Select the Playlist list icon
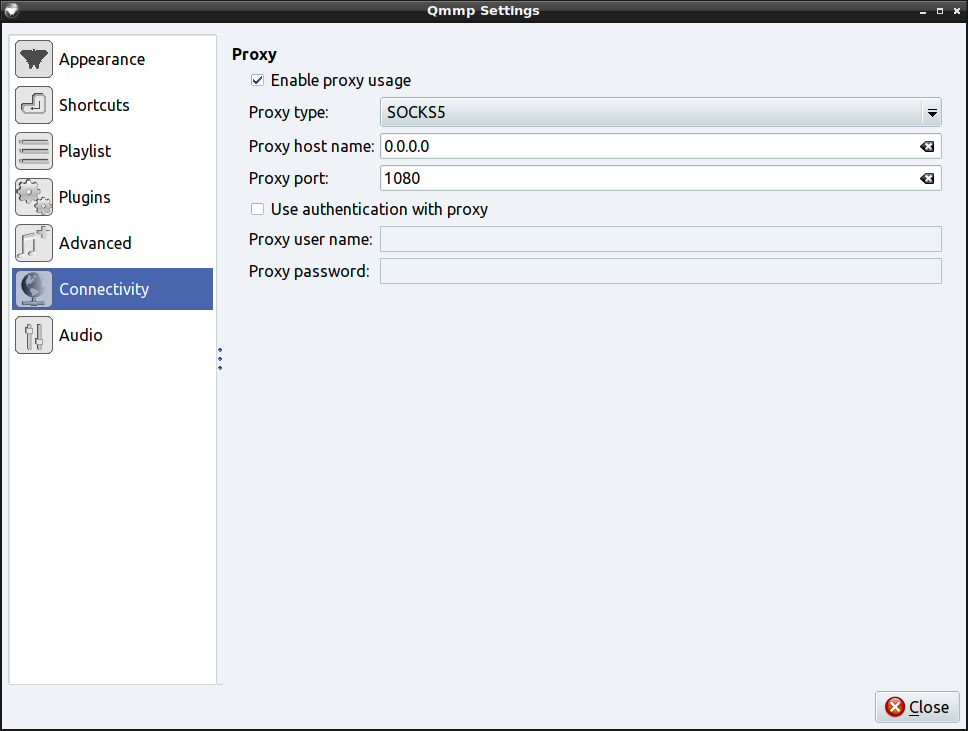The width and height of the screenshot is (968, 731). click(x=34, y=152)
